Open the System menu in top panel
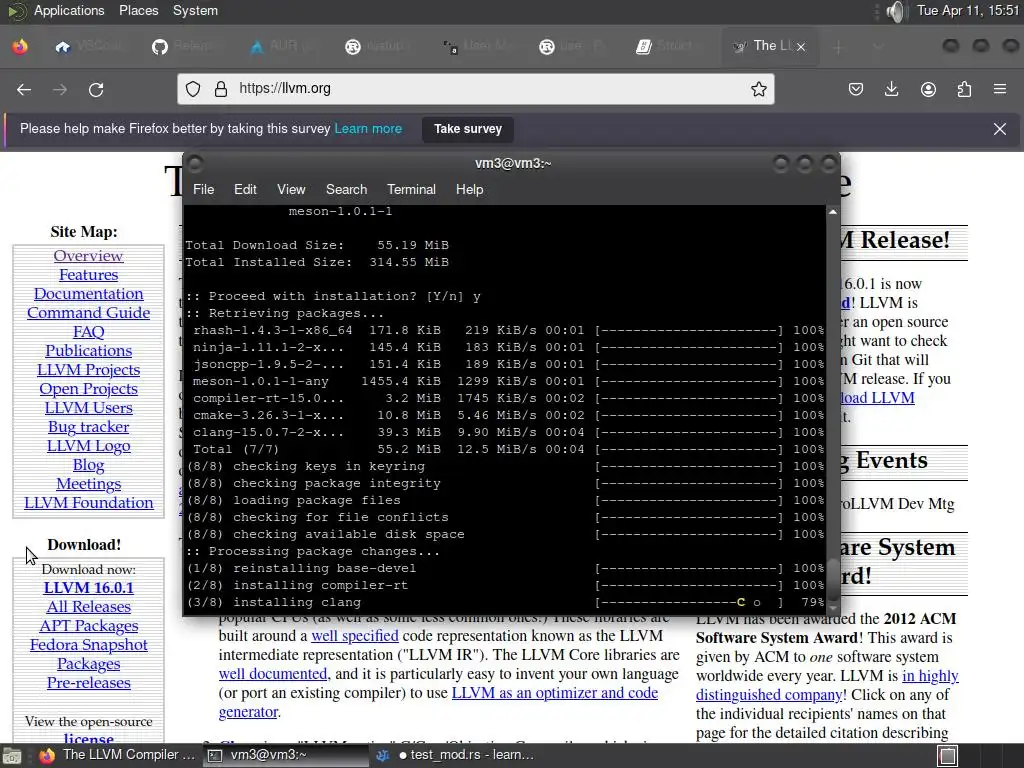This screenshot has height=768, width=1024. pos(195,10)
